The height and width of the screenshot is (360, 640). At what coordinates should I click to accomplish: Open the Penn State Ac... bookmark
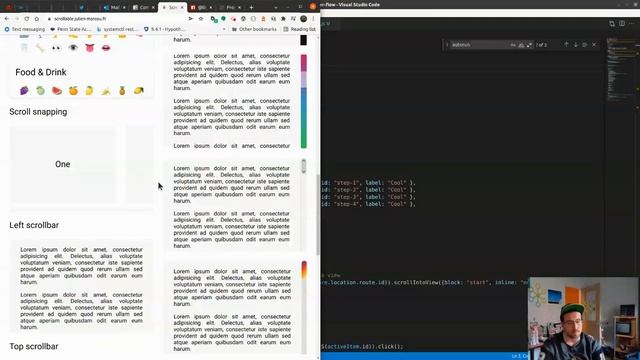click(70, 29)
